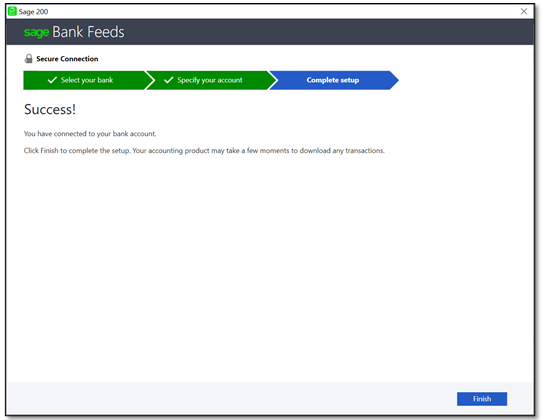Viewport: 543px width, 420px height.
Task: Click the checkmark beside Select your bank
Action: (52, 80)
